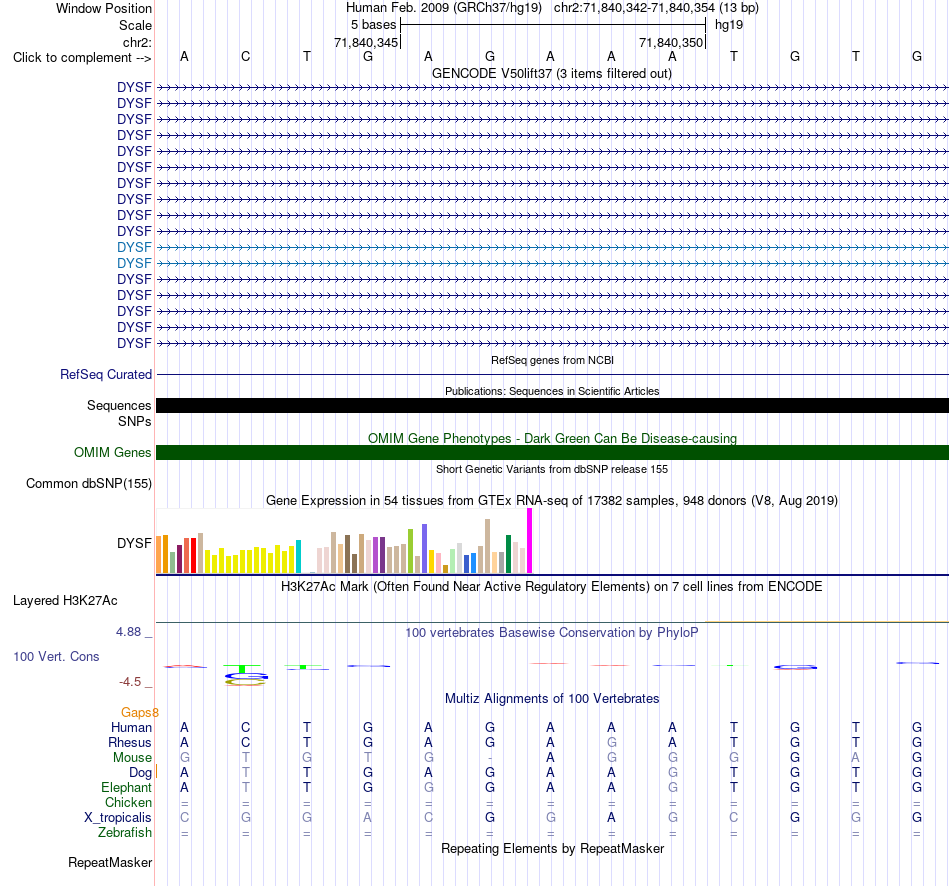Click the orange 'Gaps' label

pyautogui.click(x=139, y=713)
